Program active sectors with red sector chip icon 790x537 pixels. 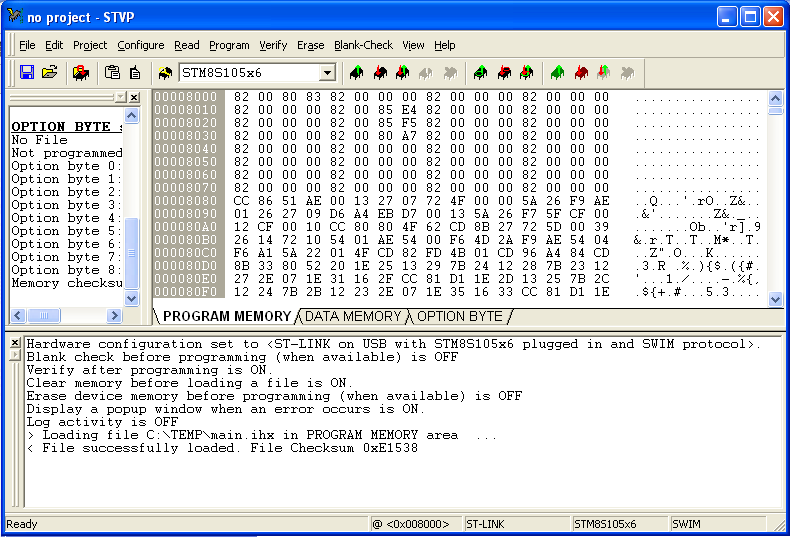504,73
